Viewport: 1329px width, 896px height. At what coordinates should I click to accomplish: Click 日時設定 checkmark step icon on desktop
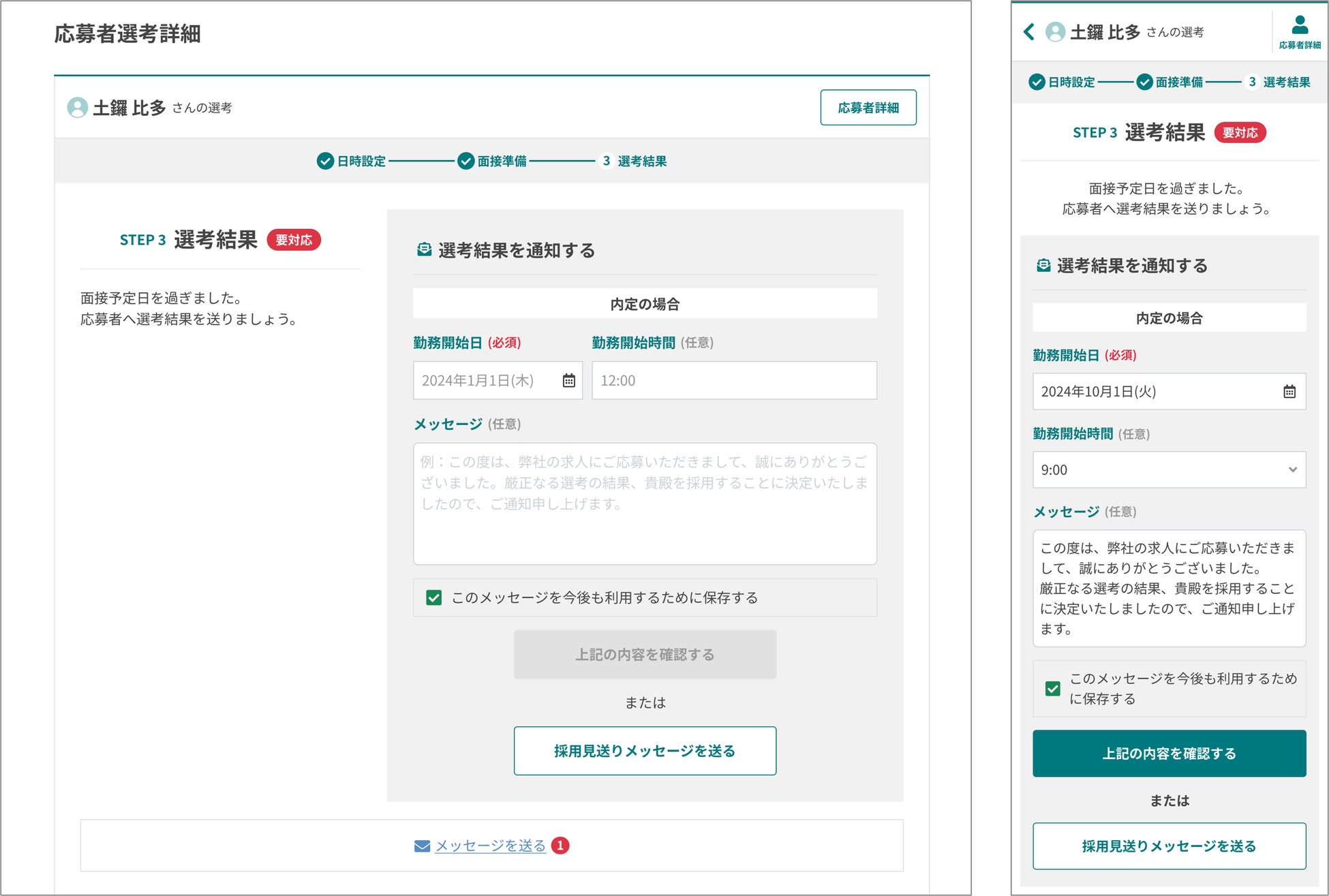[x=325, y=161]
